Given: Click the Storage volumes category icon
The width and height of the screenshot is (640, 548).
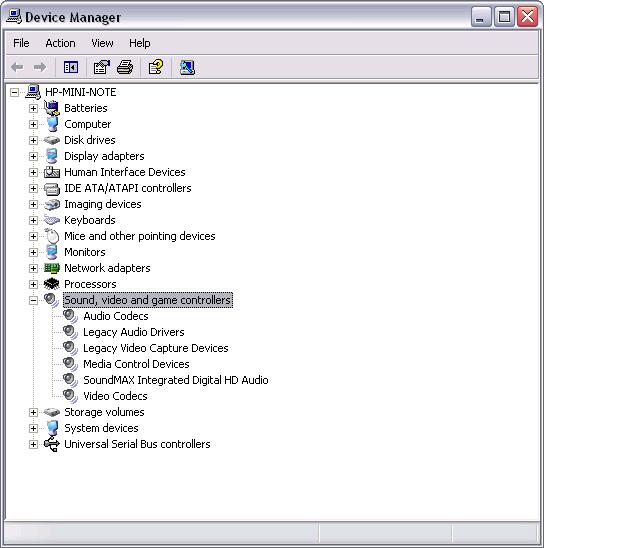Looking at the screenshot, I should click(52, 412).
